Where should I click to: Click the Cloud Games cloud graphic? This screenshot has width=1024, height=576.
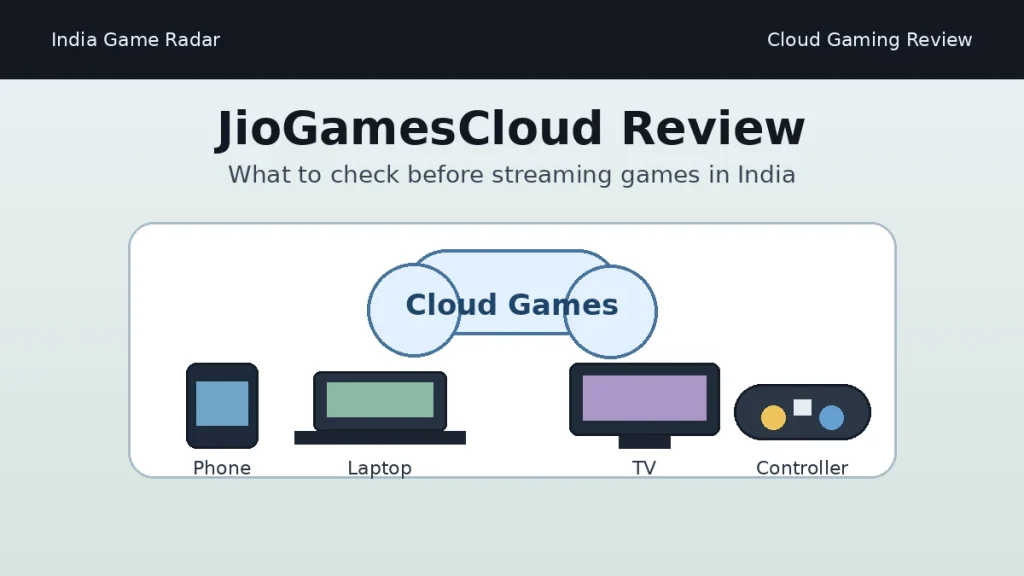[x=512, y=304]
